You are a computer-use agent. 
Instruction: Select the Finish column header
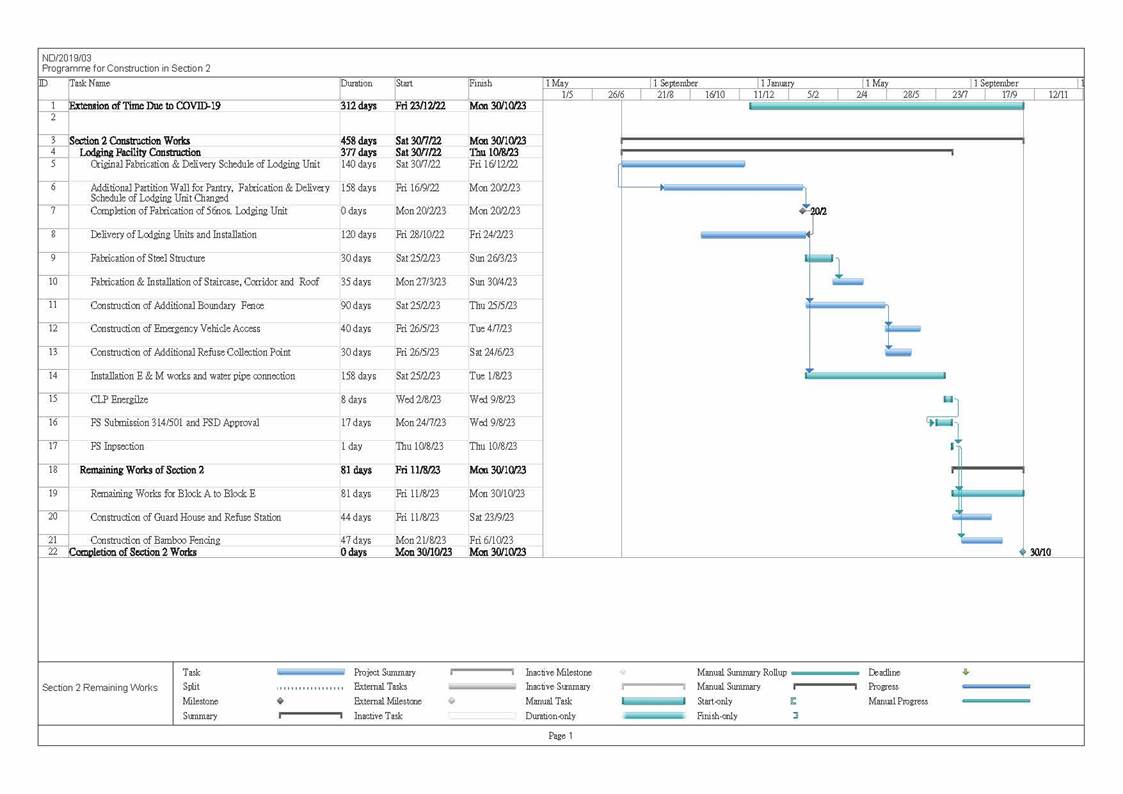point(481,84)
